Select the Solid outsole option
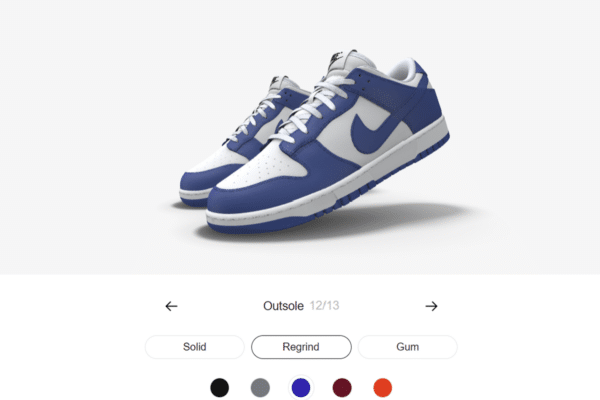 [x=194, y=347]
